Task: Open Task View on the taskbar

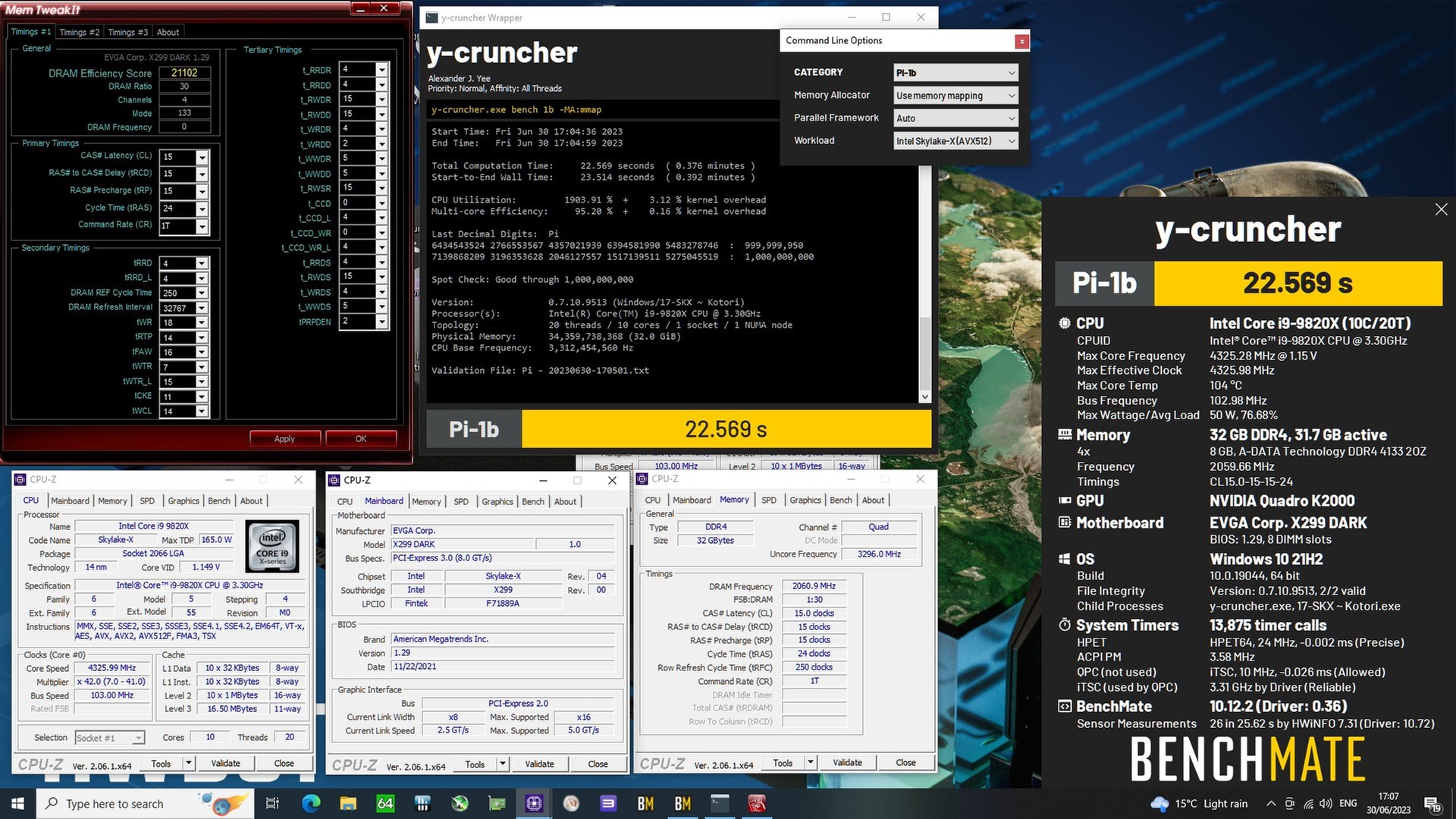Action: (x=272, y=803)
